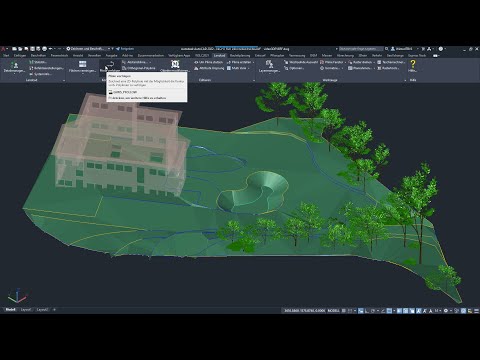Toggle polar tracking in status bar
Viewport: 480px width, 360px height.
(373, 311)
